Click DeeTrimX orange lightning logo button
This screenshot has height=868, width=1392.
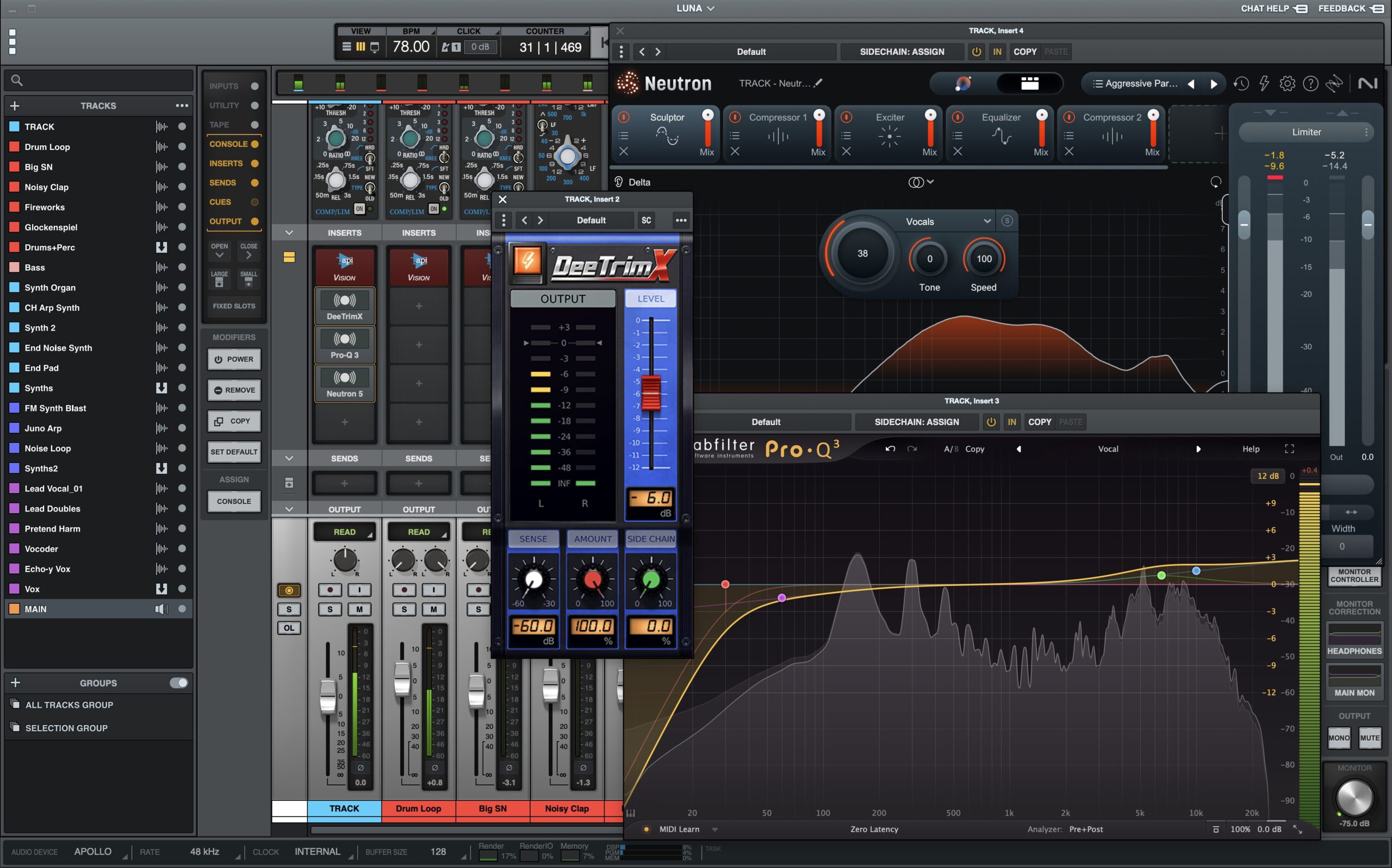coord(527,263)
